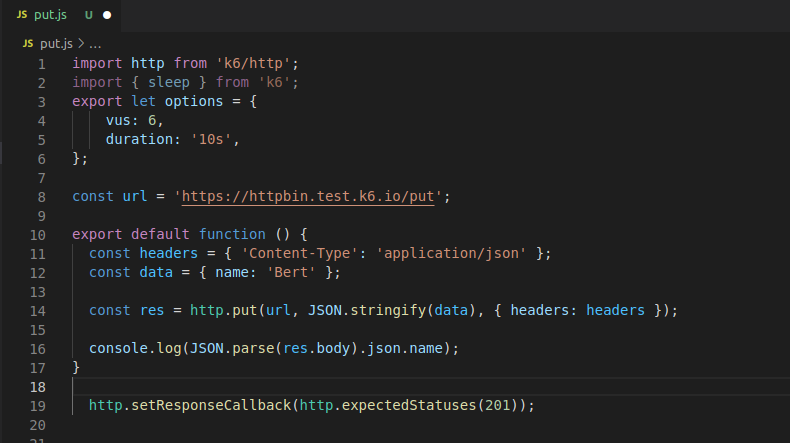Click the closing brace on line 17
Screen dimensions: 790x443
pyautogui.click(x=76, y=367)
